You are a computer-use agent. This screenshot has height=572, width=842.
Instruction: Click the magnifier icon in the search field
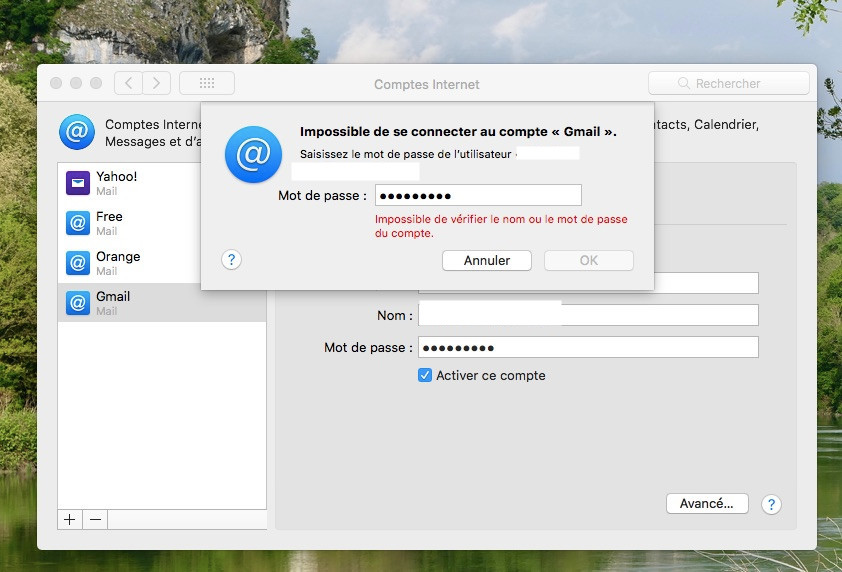pos(684,83)
